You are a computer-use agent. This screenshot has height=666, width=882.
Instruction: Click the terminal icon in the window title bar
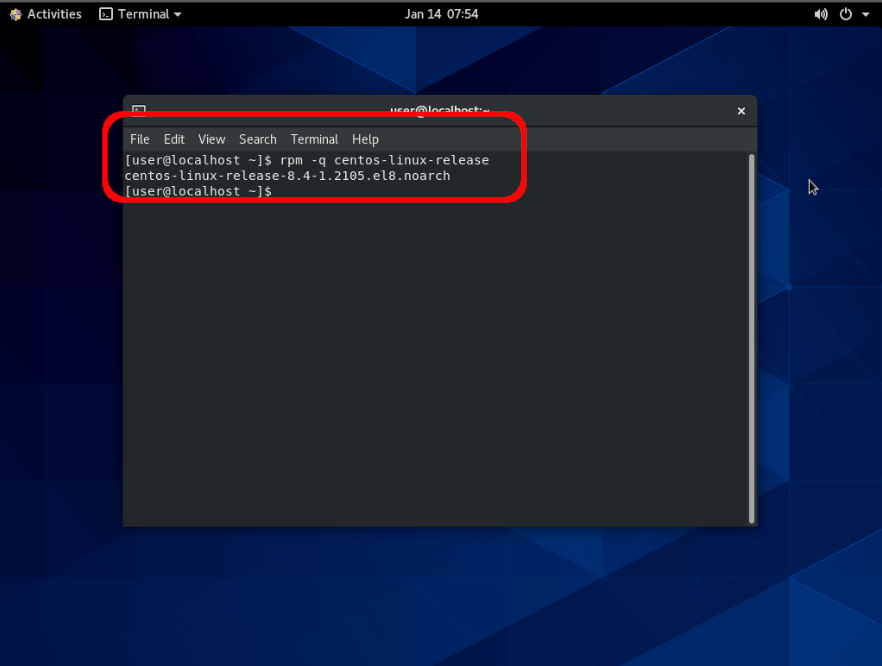pyautogui.click(x=138, y=111)
